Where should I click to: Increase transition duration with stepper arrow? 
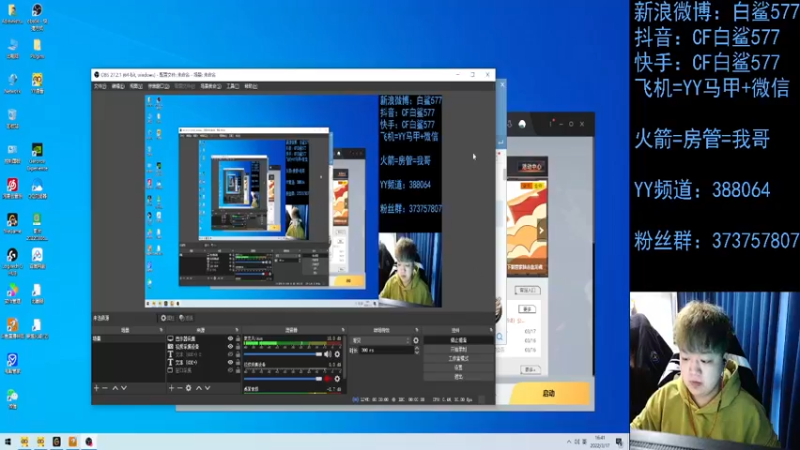[x=417, y=348]
